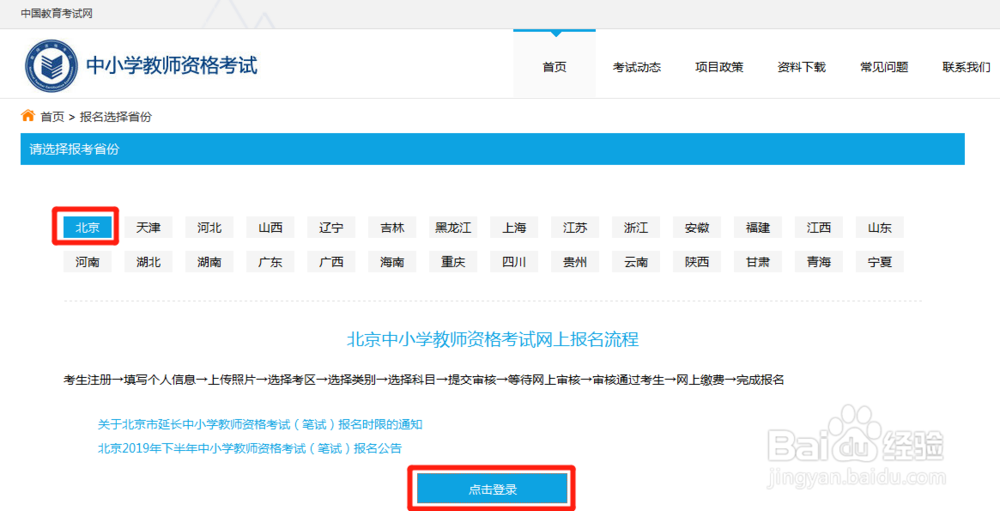Pick 湖南 from the province list
Viewport: 1000px width, 511px height.
pyautogui.click(x=209, y=262)
